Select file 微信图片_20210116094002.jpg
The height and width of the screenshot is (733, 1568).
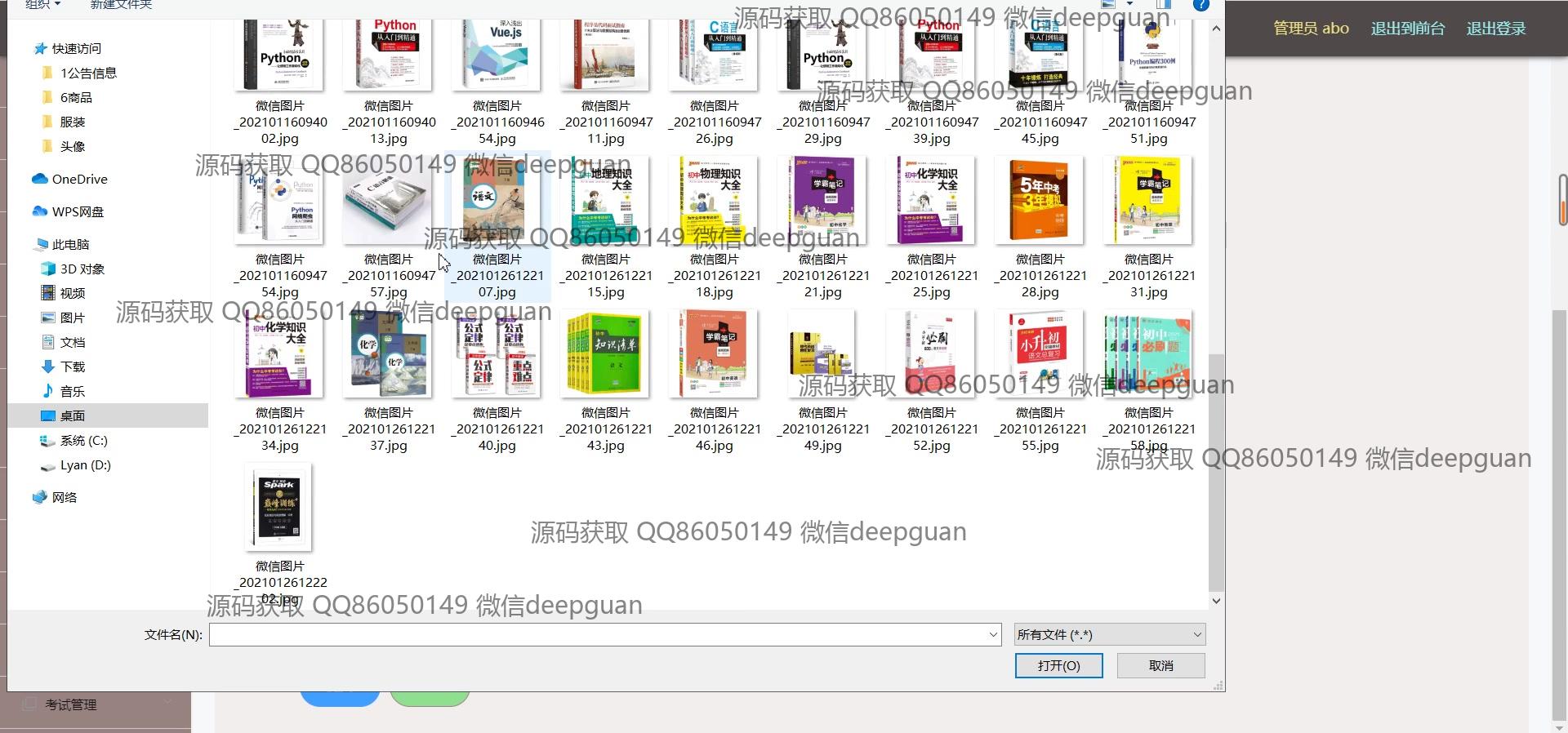click(x=280, y=82)
